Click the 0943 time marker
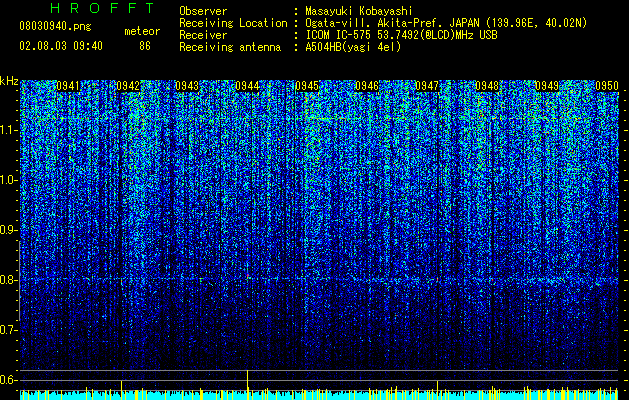 pos(187,86)
